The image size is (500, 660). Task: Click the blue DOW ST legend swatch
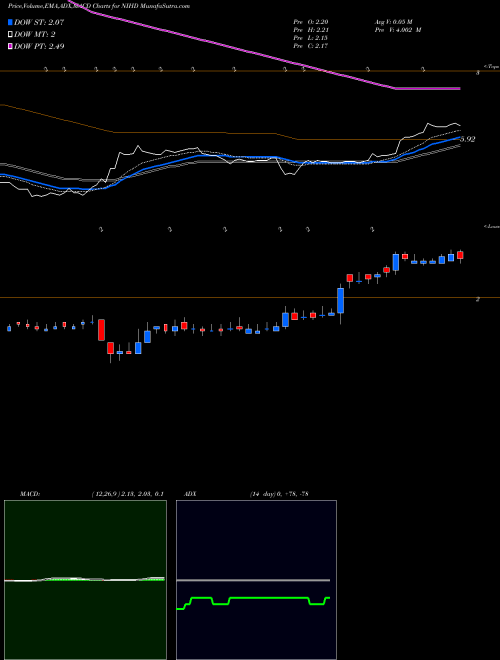pos(11,22)
